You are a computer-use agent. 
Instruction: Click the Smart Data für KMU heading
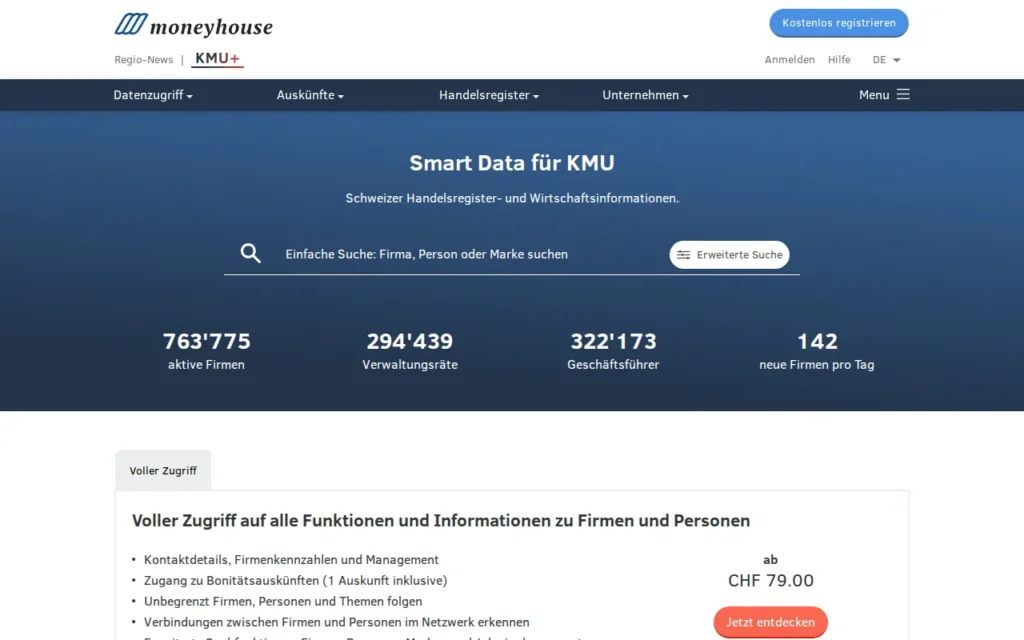coord(512,163)
